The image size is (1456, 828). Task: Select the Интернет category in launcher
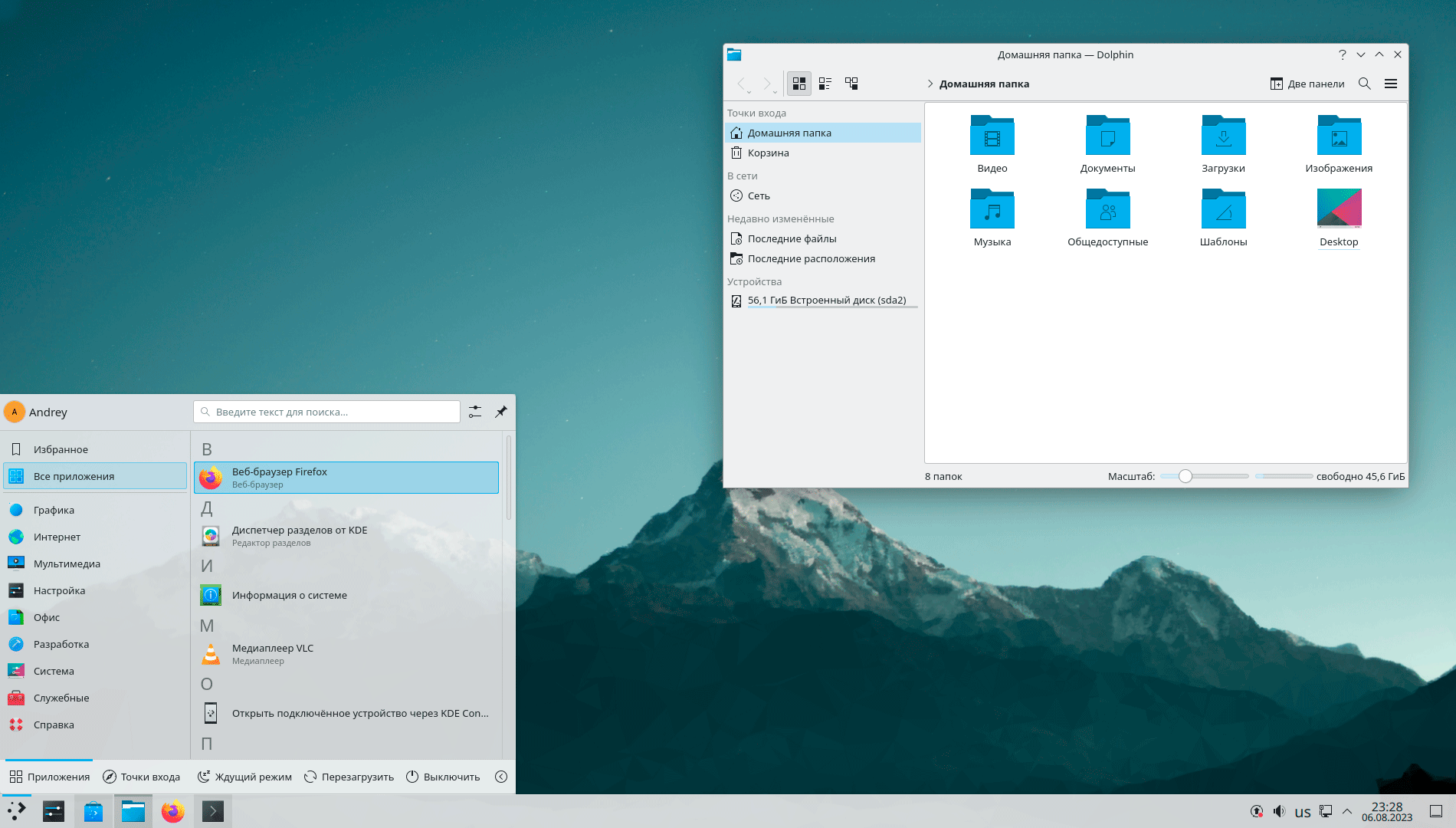click(x=57, y=537)
